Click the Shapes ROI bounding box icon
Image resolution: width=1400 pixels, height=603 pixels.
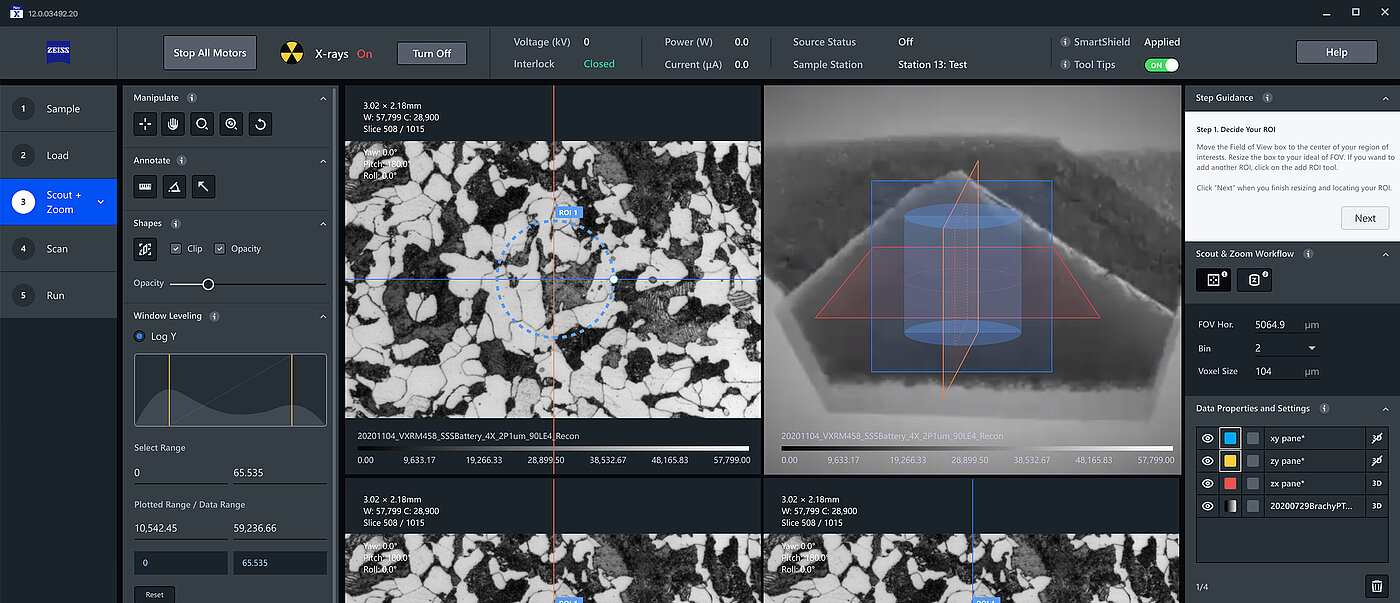(146, 249)
